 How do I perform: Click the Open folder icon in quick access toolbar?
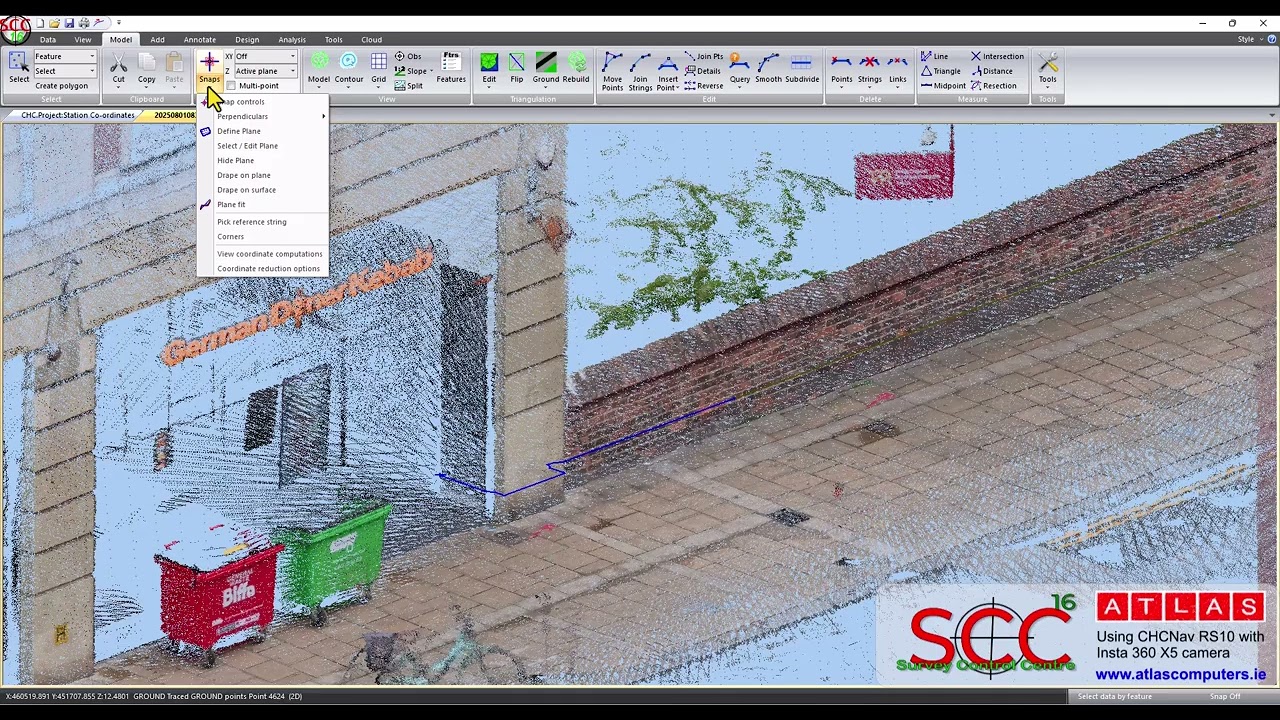click(54, 22)
